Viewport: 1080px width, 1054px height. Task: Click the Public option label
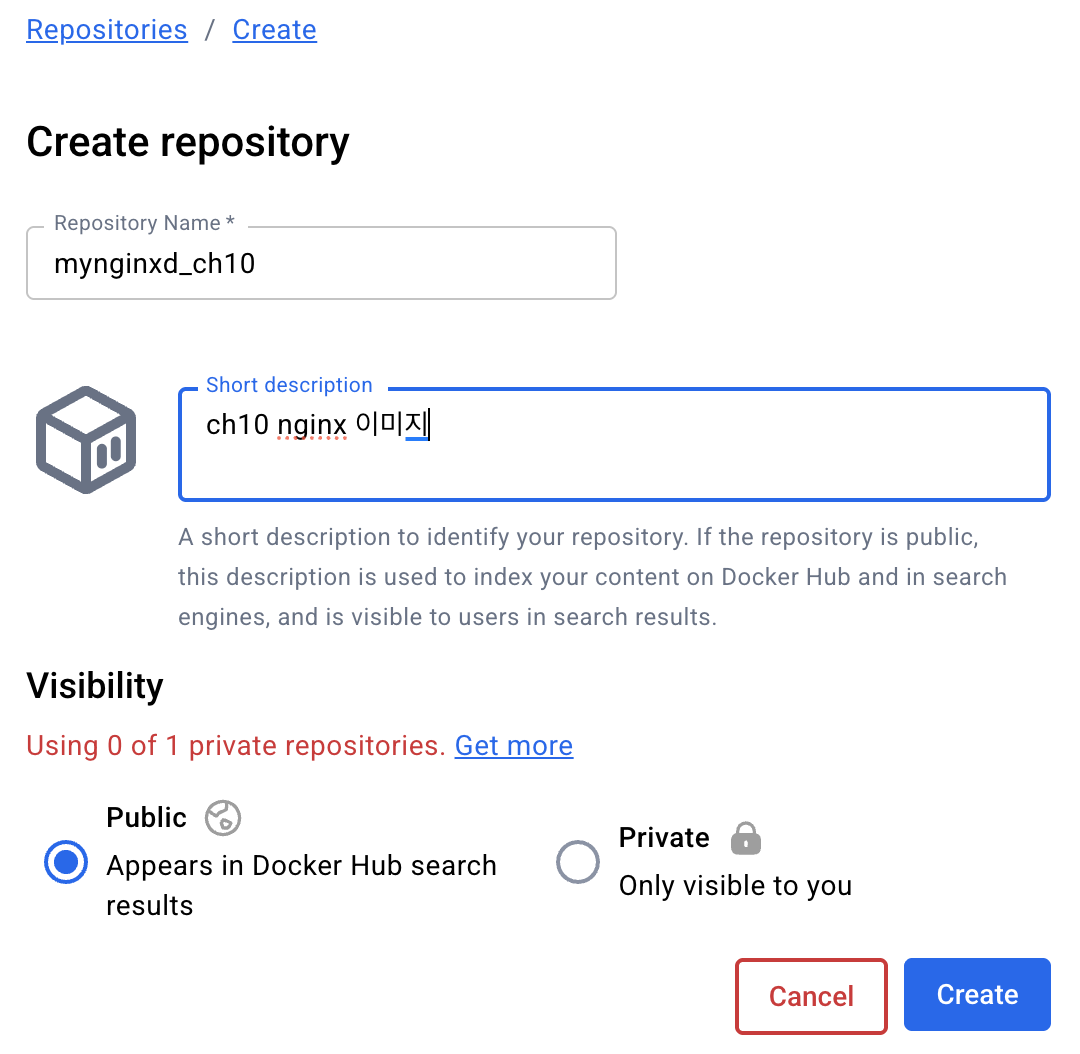pyautogui.click(x=146, y=817)
